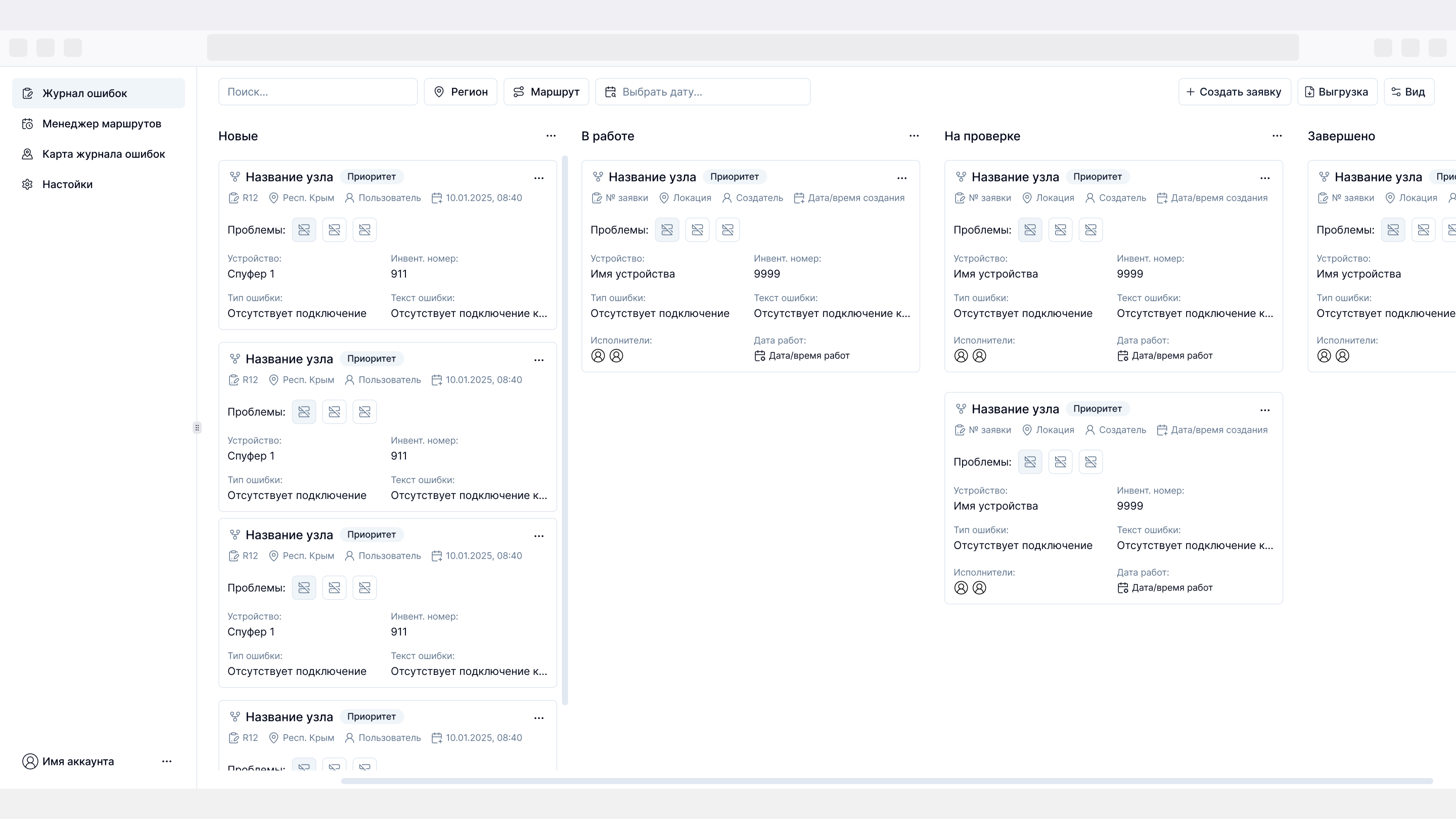The height and width of the screenshot is (819, 1456).
Task: Open Карта журнала ошибок page
Action: coord(104,154)
